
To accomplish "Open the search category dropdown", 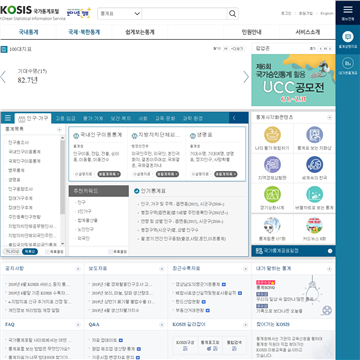I will (120, 14).
